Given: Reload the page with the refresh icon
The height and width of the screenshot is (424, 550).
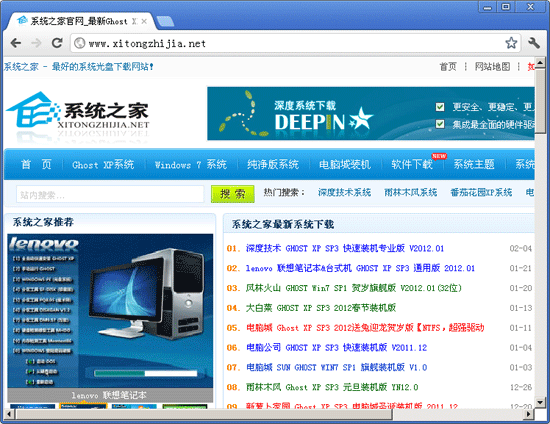Looking at the screenshot, I should pos(57,43).
